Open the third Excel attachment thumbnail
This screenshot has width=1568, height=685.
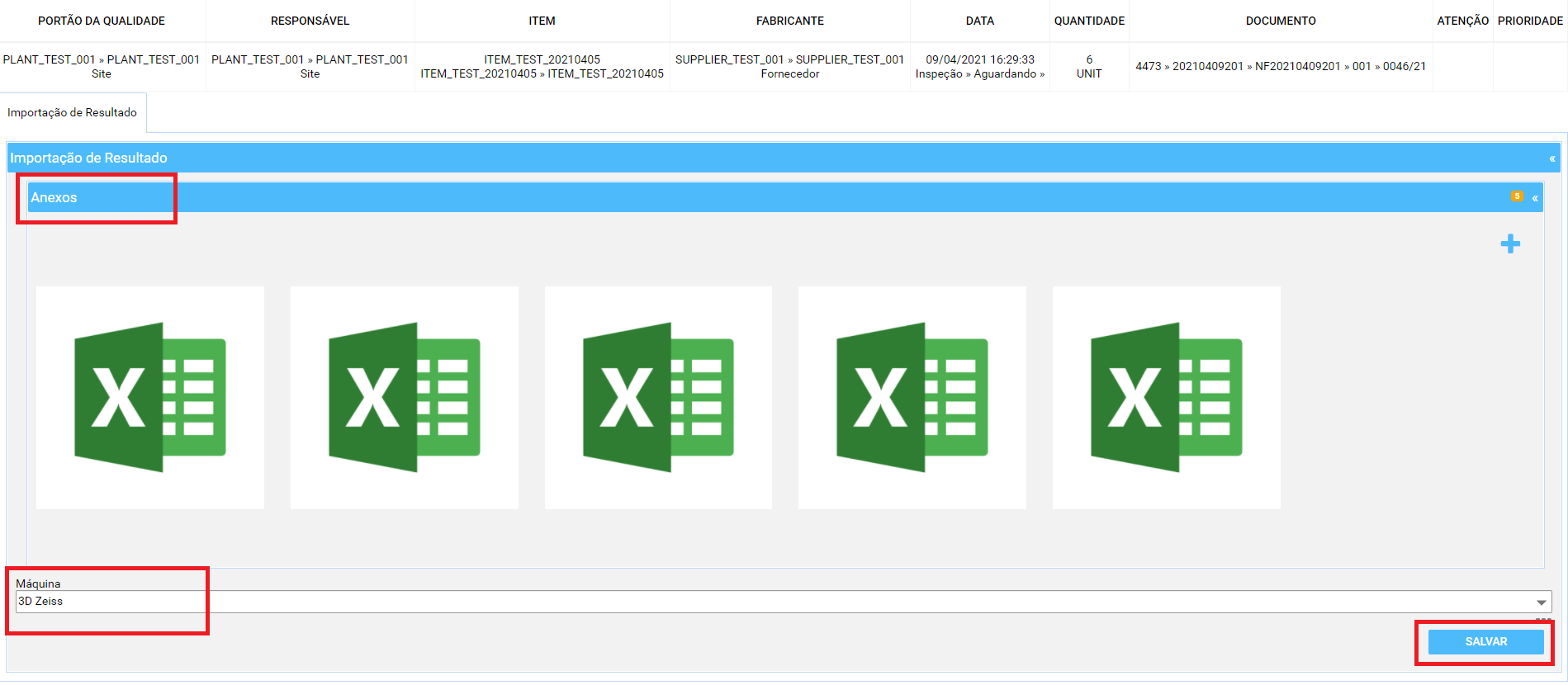[x=658, y=398]
